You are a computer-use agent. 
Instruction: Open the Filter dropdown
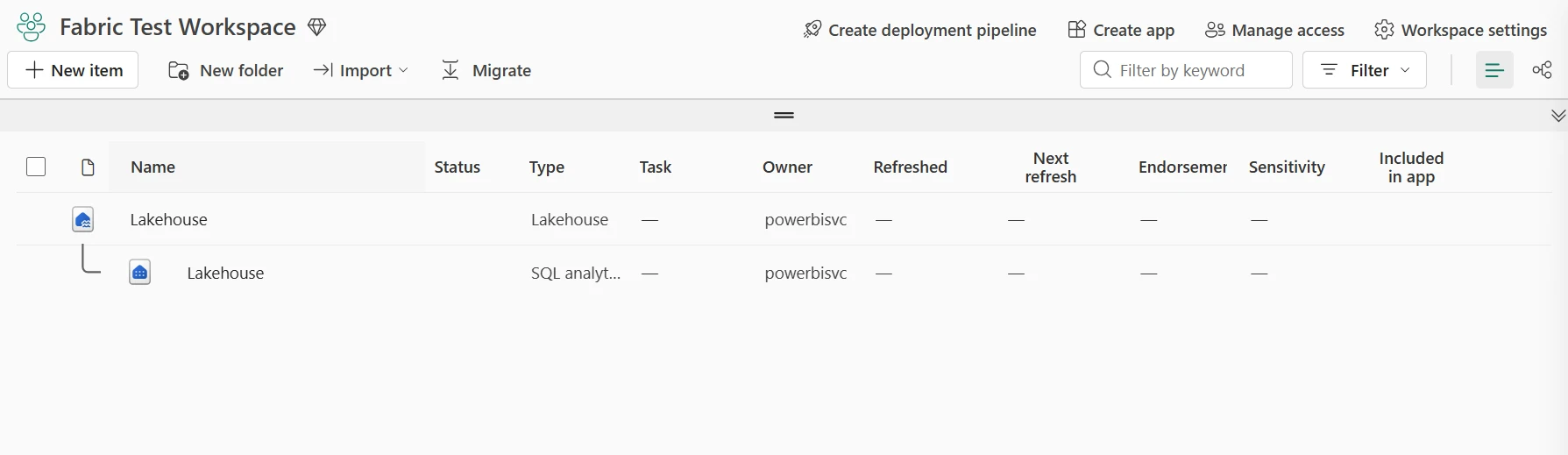(x=1365, y=70)
